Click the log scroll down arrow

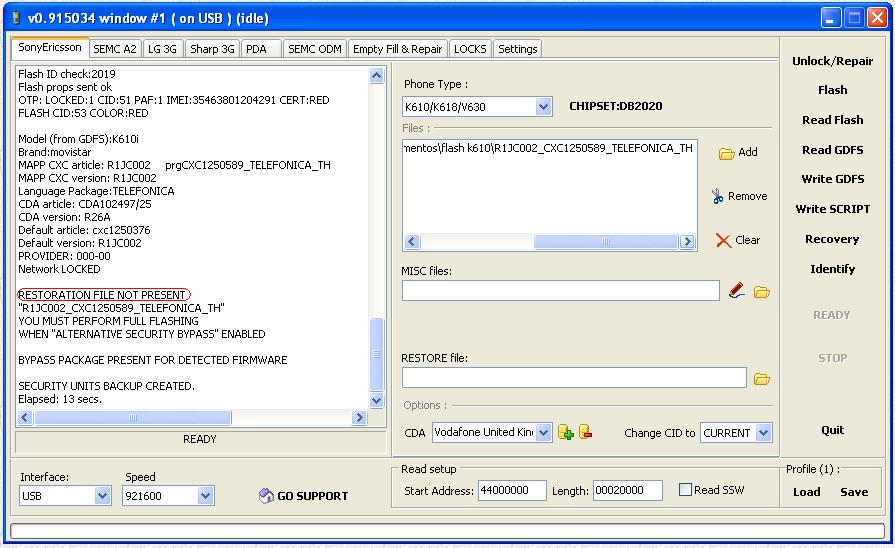377,400
